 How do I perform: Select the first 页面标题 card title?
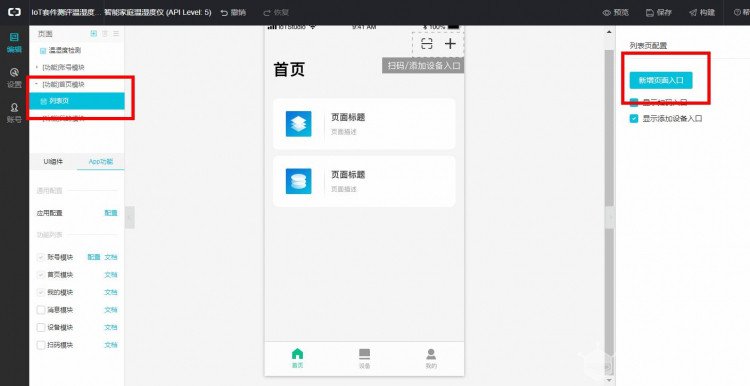tap(348, 118)
